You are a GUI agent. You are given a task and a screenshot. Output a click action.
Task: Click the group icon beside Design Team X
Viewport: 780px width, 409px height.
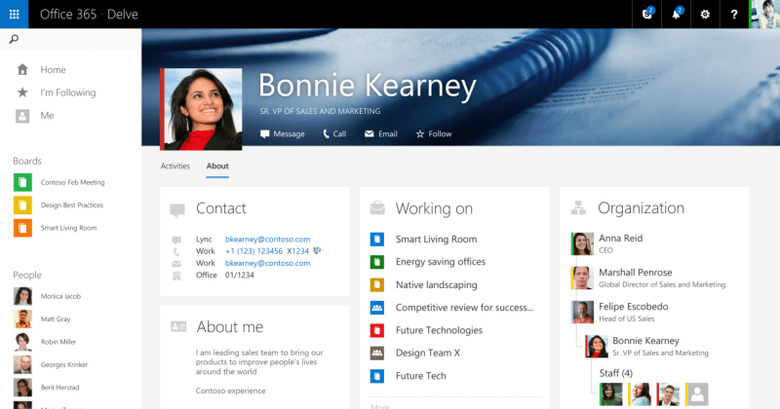click(377, 353)
